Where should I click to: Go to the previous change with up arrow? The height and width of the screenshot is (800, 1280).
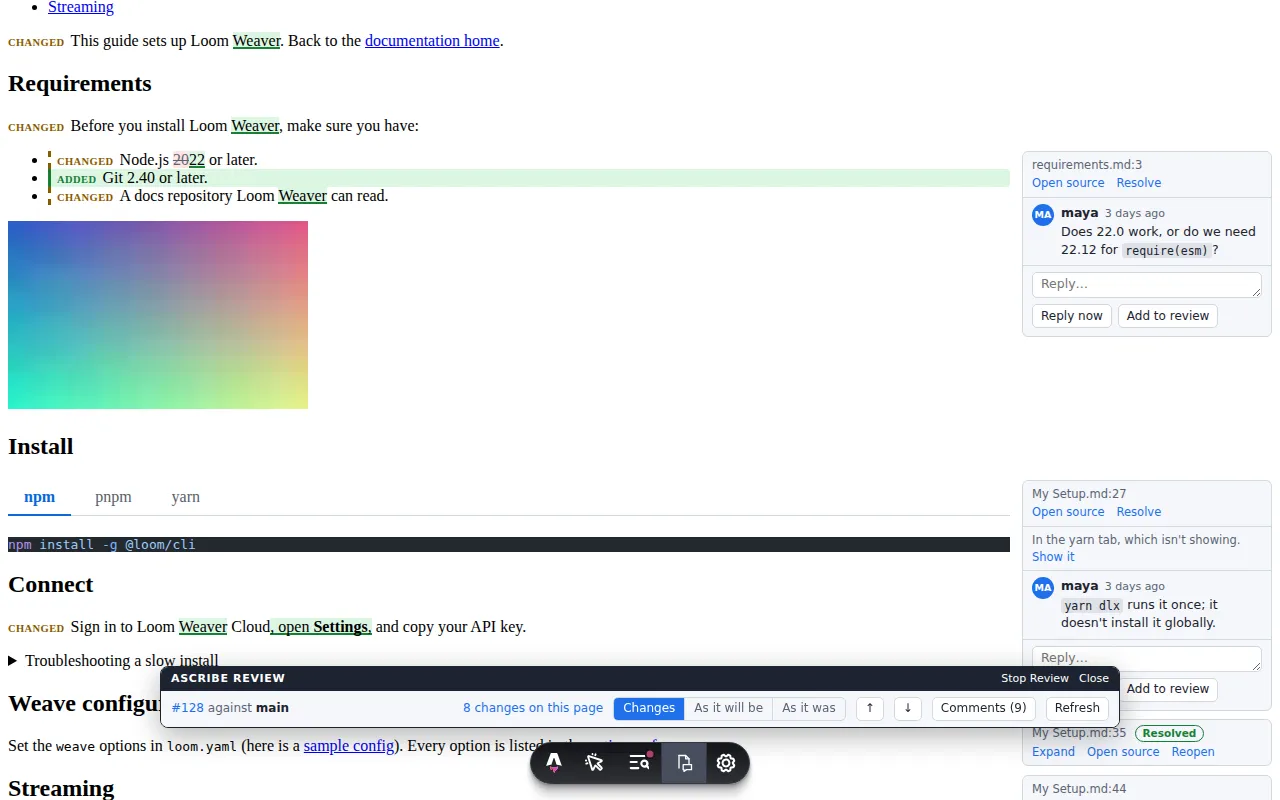870,708
